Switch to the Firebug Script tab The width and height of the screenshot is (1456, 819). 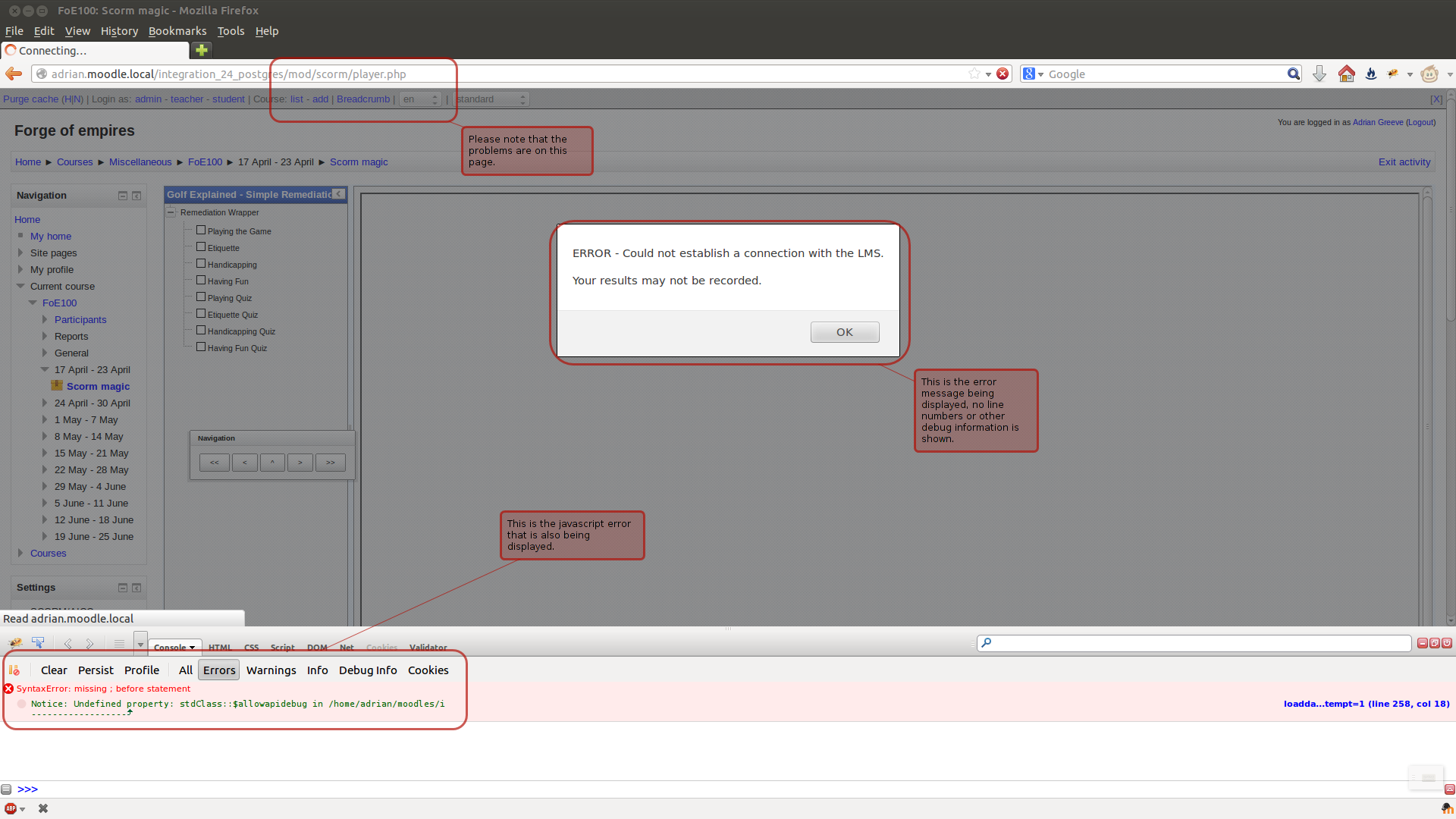(x=282, y=648)
